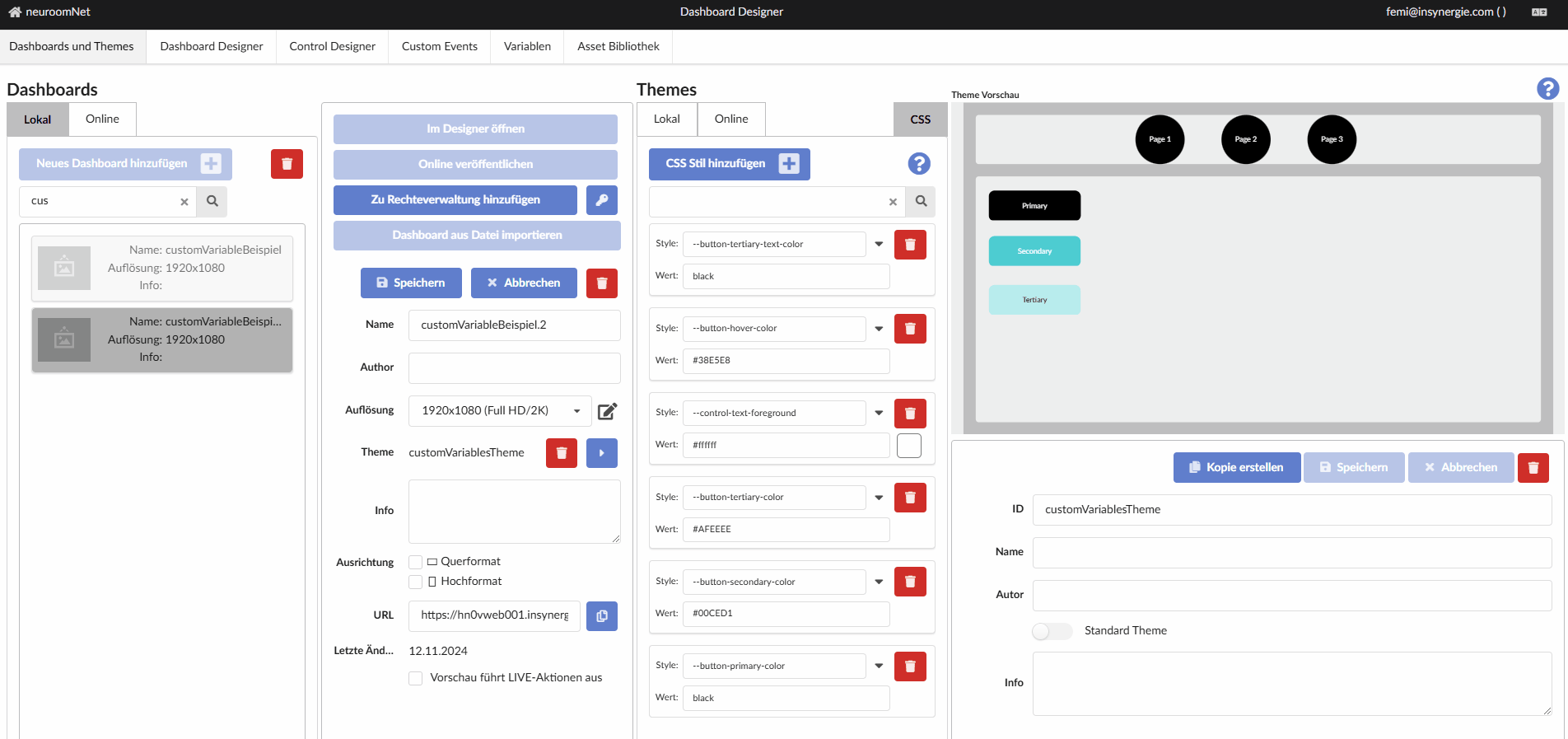Expand the --button-secondary-color style dropdown
Screen dimensions: 1568x739
coord(879,582)
